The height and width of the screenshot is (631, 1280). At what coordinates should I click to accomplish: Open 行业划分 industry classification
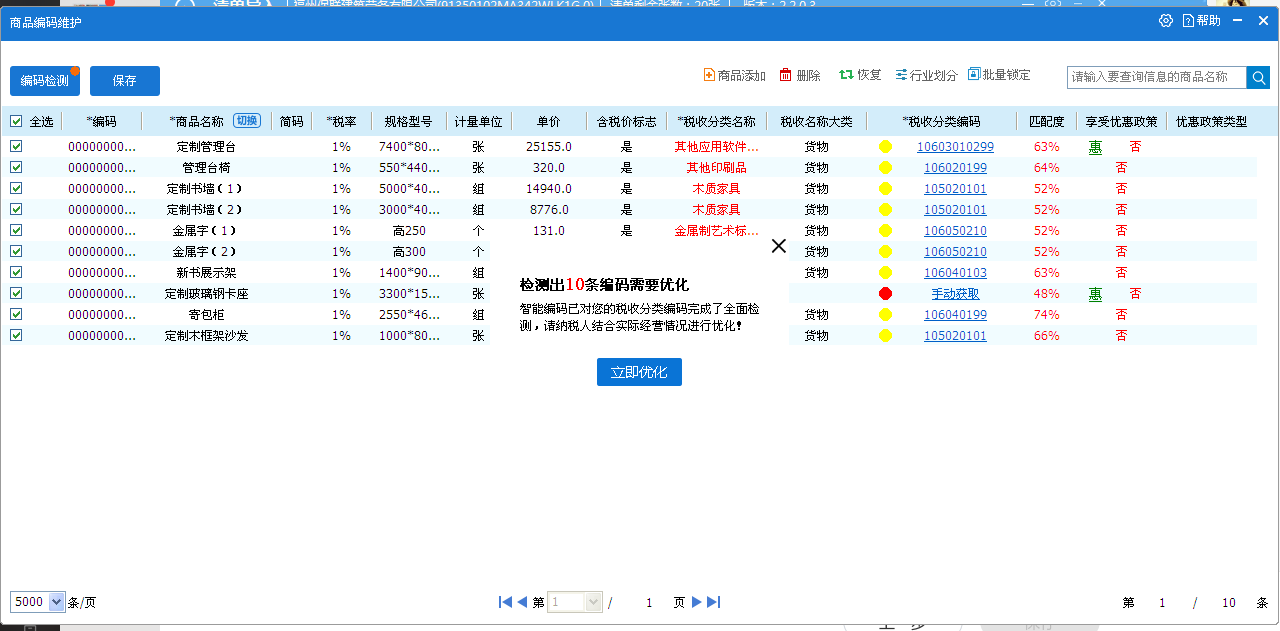(926, 75)
